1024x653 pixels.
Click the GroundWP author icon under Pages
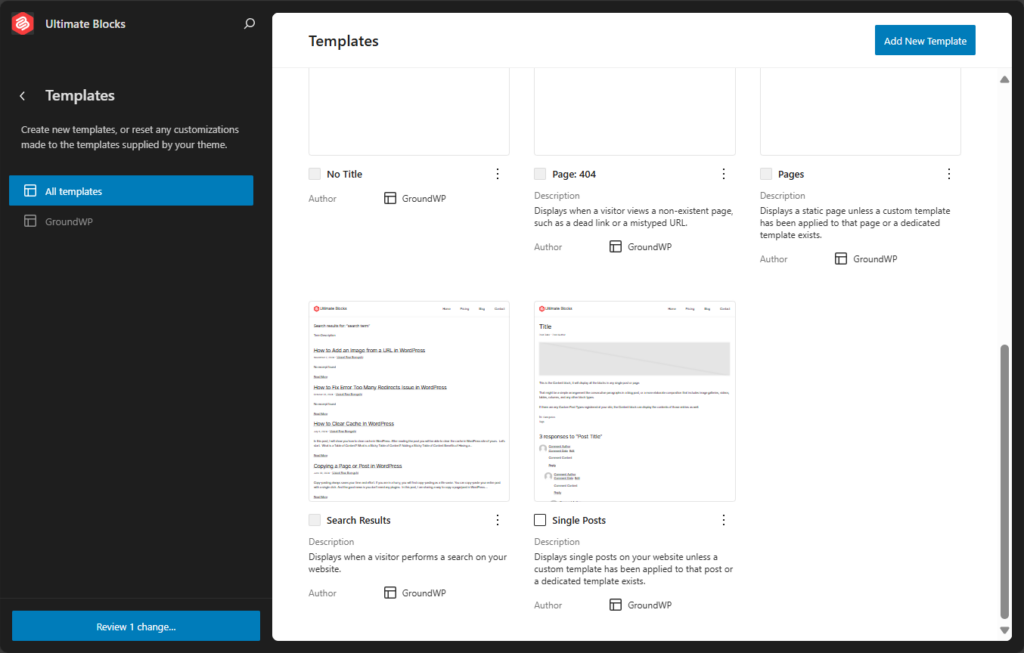840,258
